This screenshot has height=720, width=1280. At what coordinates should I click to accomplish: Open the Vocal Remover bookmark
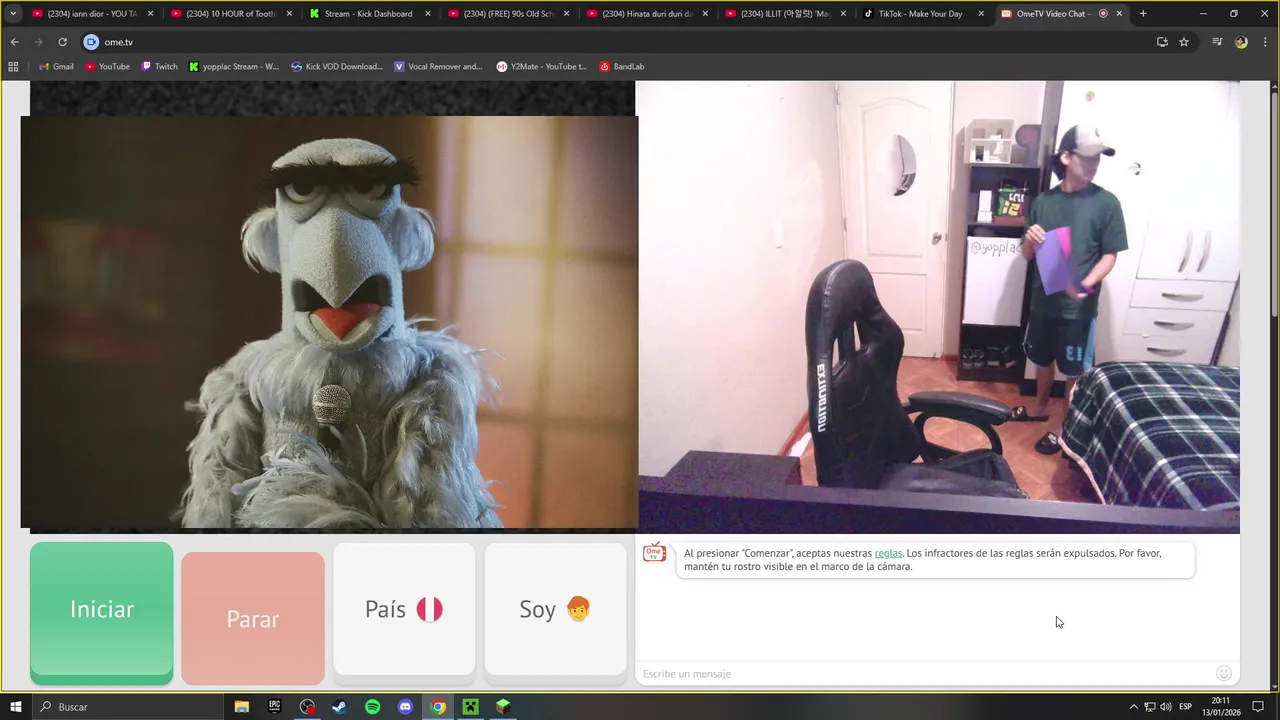click(x=438, y=66)
